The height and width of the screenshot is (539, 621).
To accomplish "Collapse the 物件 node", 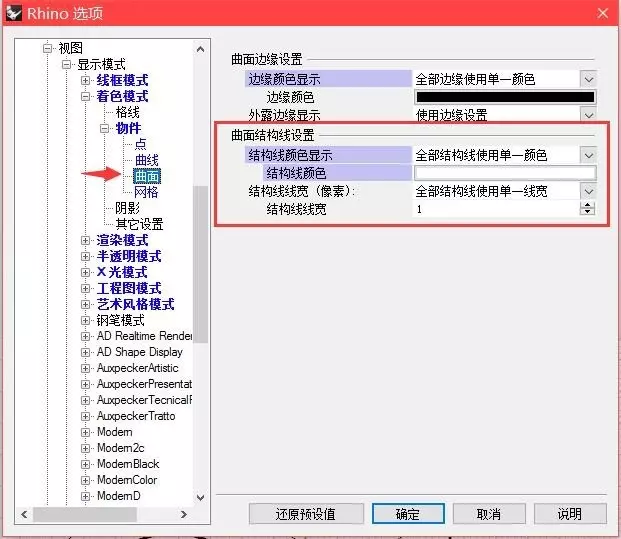I will pyautogui.click(x=104, y=128).
